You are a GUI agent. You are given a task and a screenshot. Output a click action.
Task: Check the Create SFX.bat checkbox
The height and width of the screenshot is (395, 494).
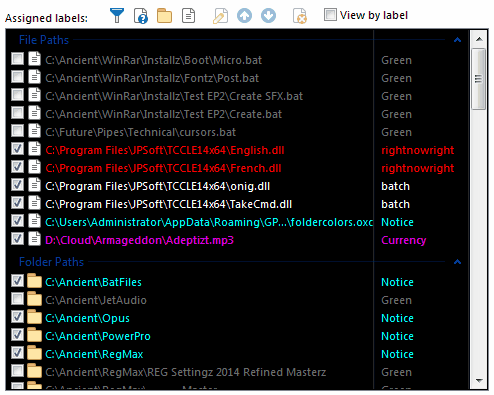(17, 95)
